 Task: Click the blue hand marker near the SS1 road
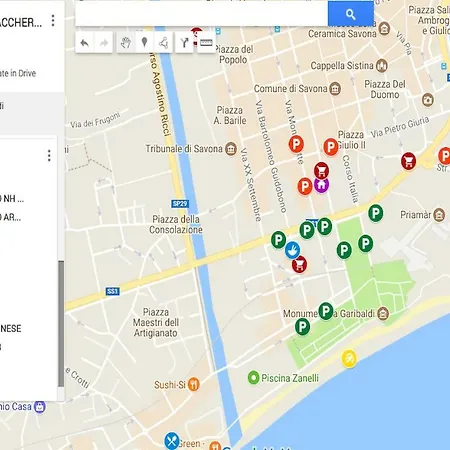[292, 250]
